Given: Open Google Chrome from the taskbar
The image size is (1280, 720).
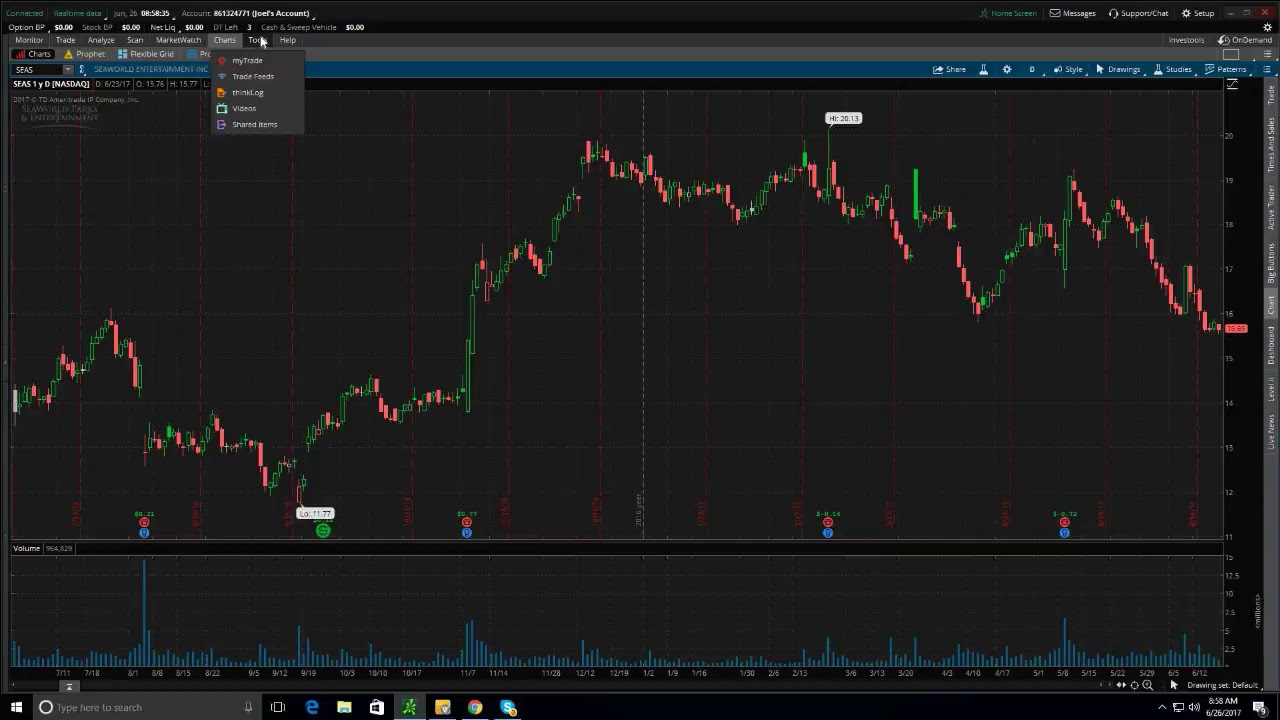Looking at the screenshot, I should click(x=475, y=707).
